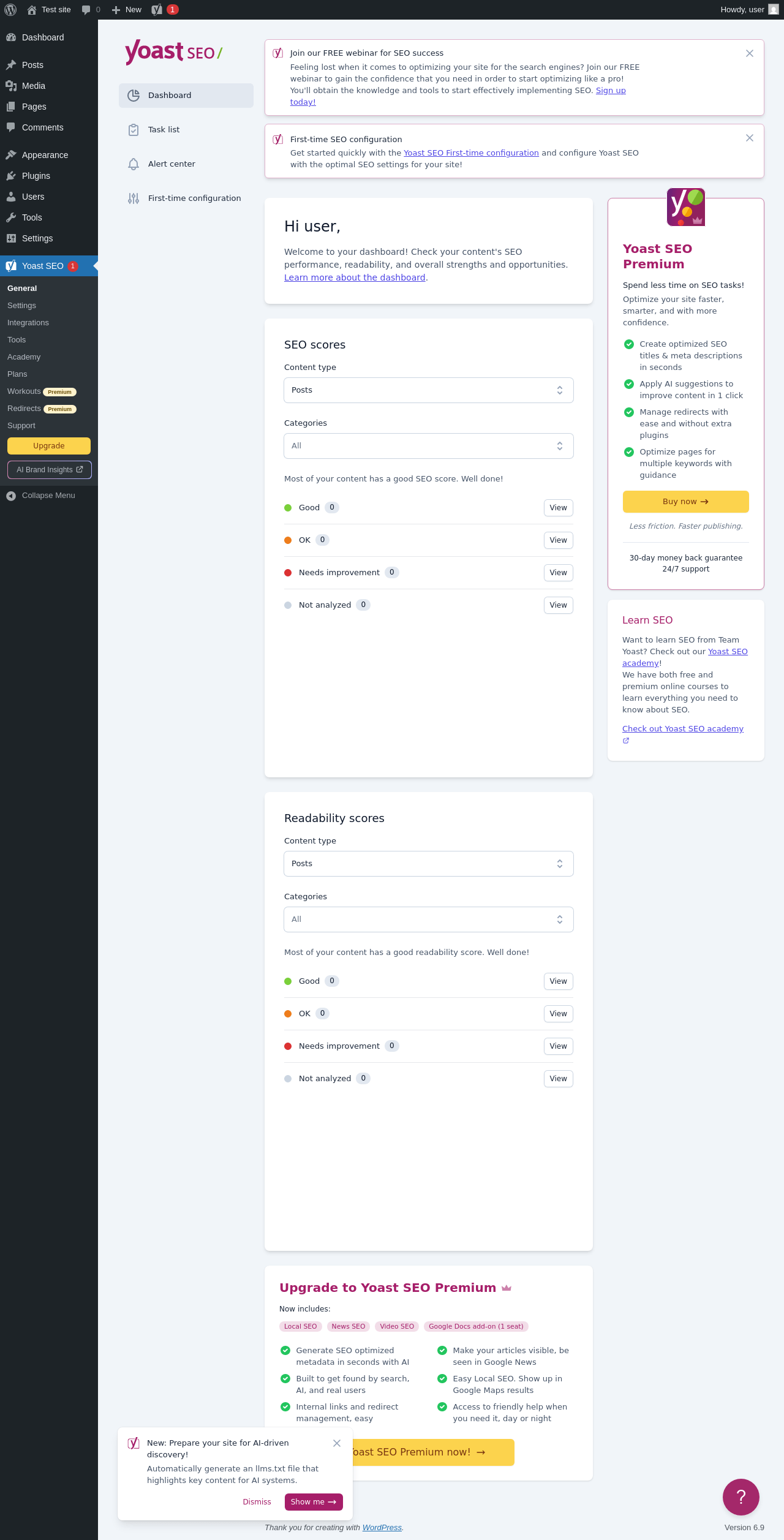Viewport: 784px width, 1540px height.
Task: Open Yoast SEO First-time configuration link
Action: click(x=471, y=153)
